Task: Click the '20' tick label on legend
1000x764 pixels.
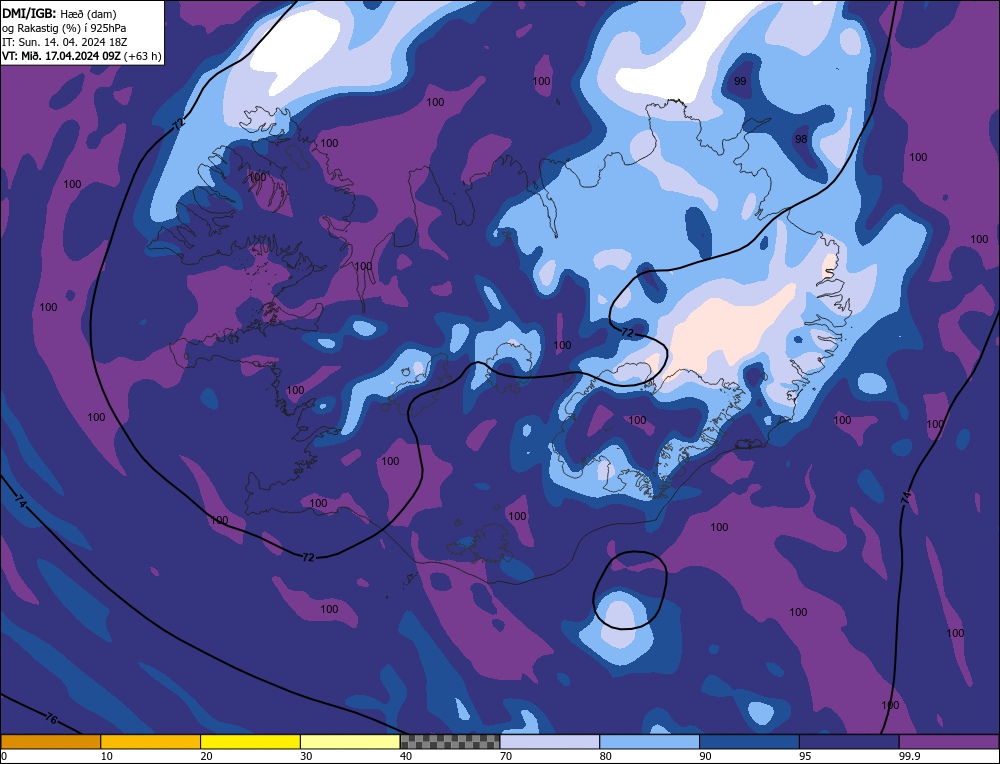Action: pyautogui.click(x=207, y=756)
